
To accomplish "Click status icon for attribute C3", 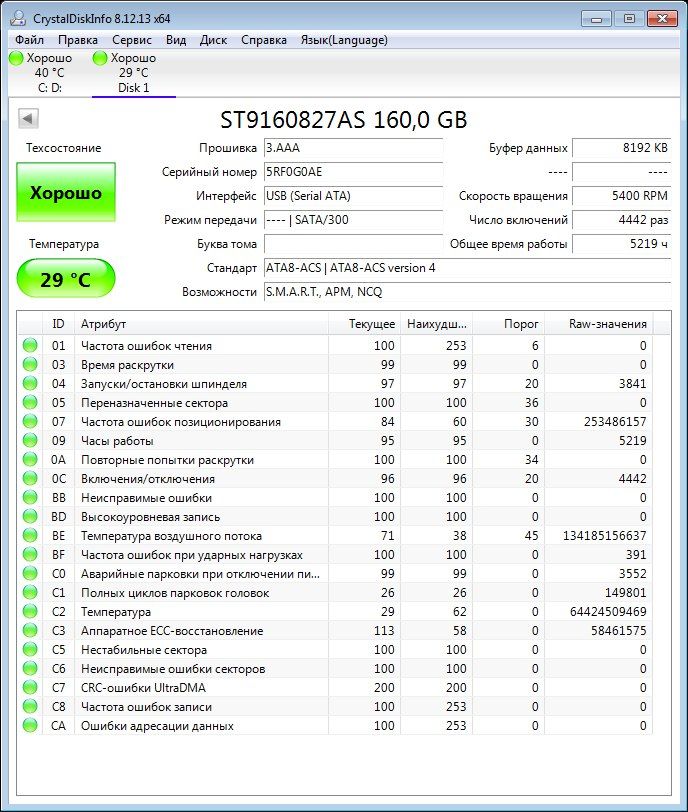I will pyautogui.click(x=31, y=630).
